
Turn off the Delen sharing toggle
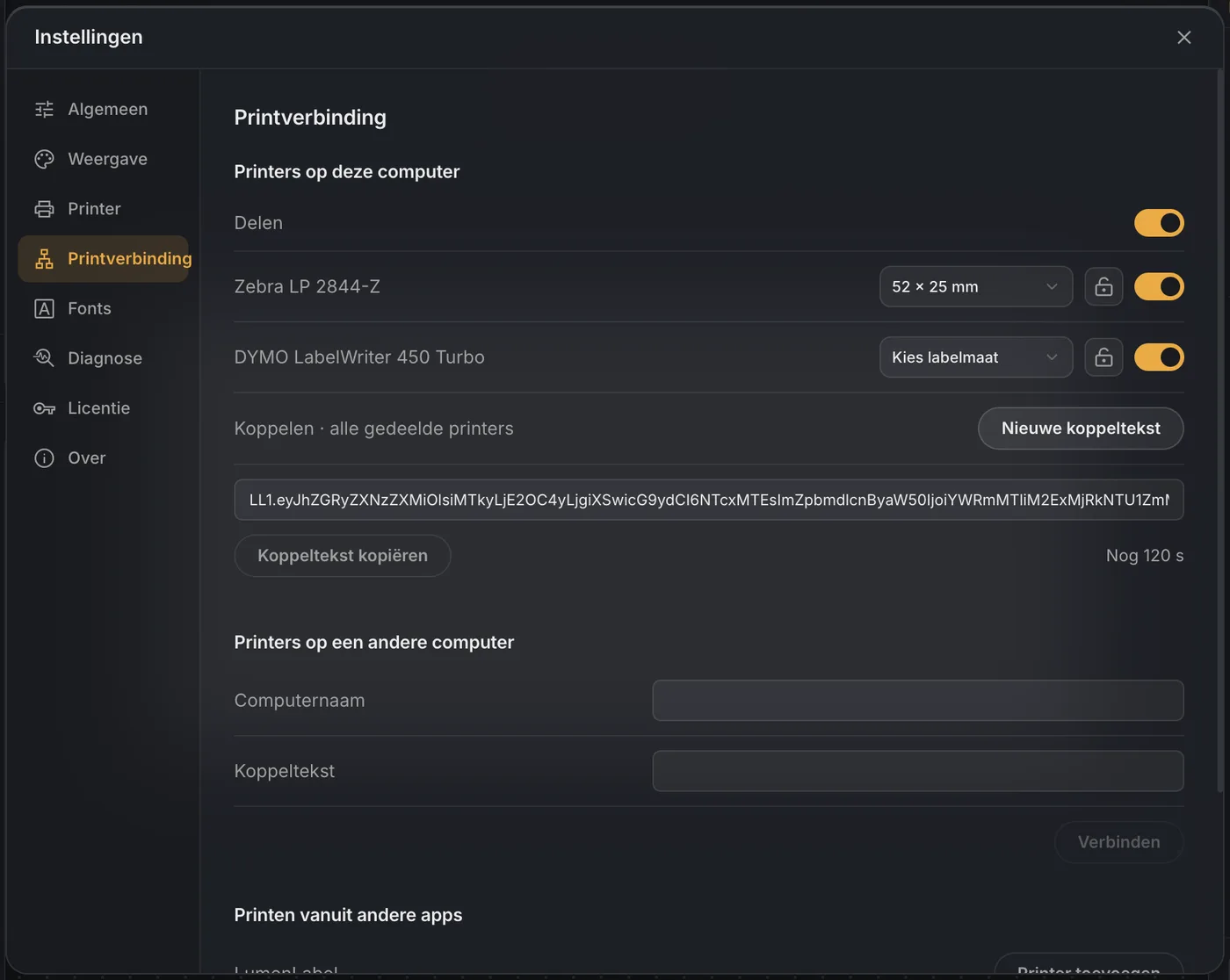1159,223
